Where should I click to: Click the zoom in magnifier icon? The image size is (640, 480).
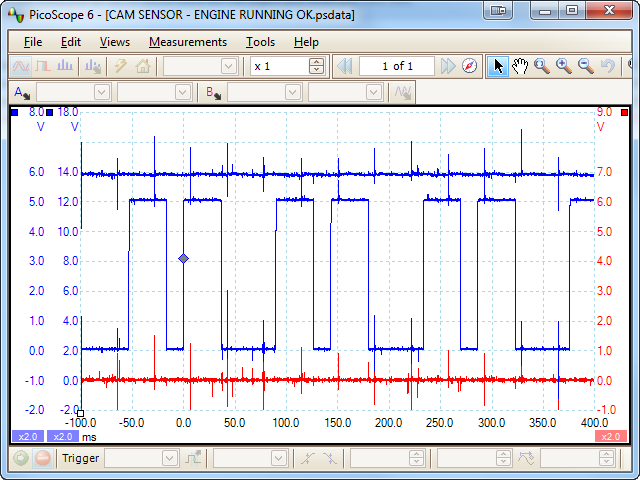(x=563, y=66)
